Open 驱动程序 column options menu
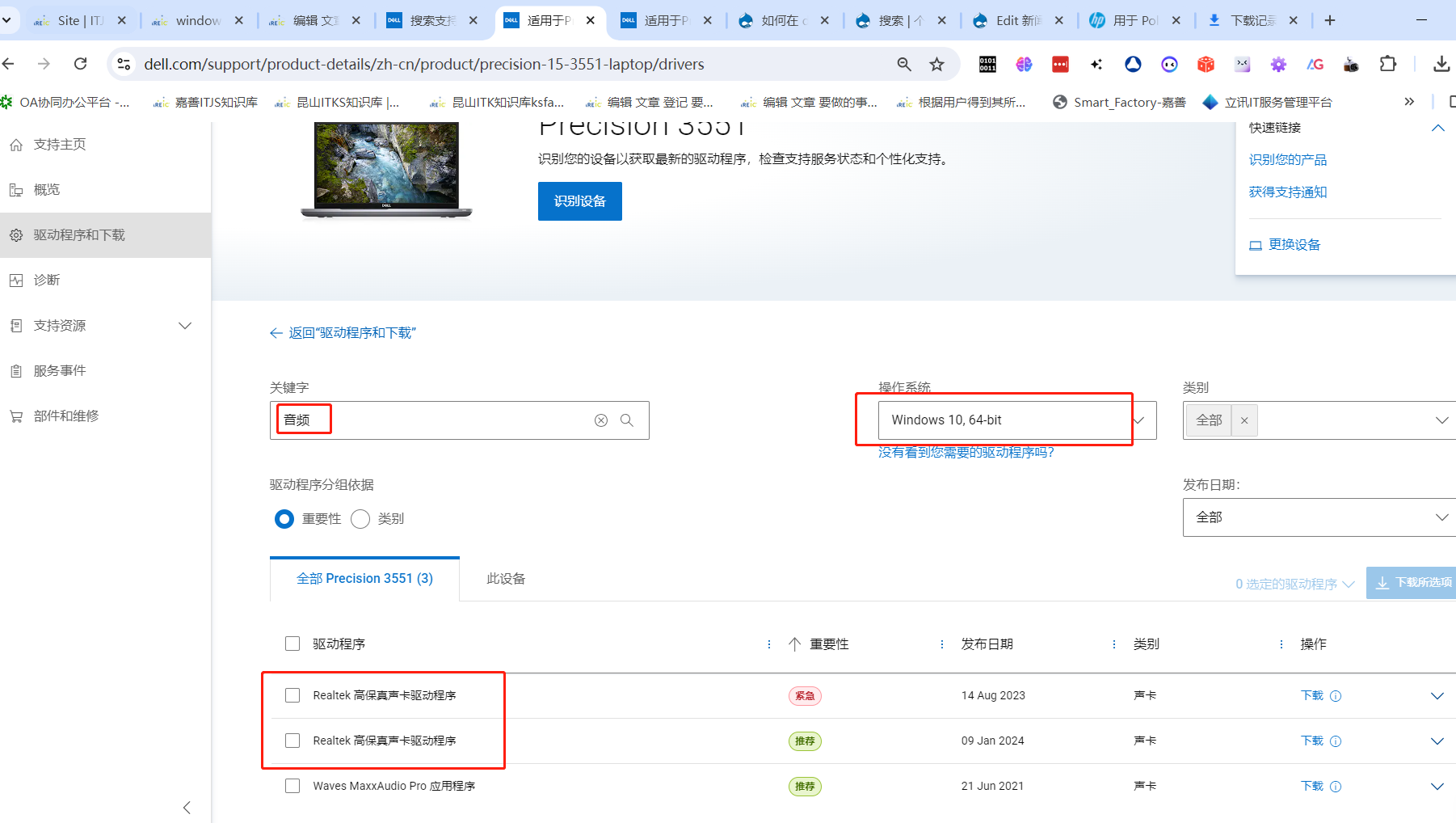Image resolution: width=1456 pixels, height=823 pixels. click(768, 644)
